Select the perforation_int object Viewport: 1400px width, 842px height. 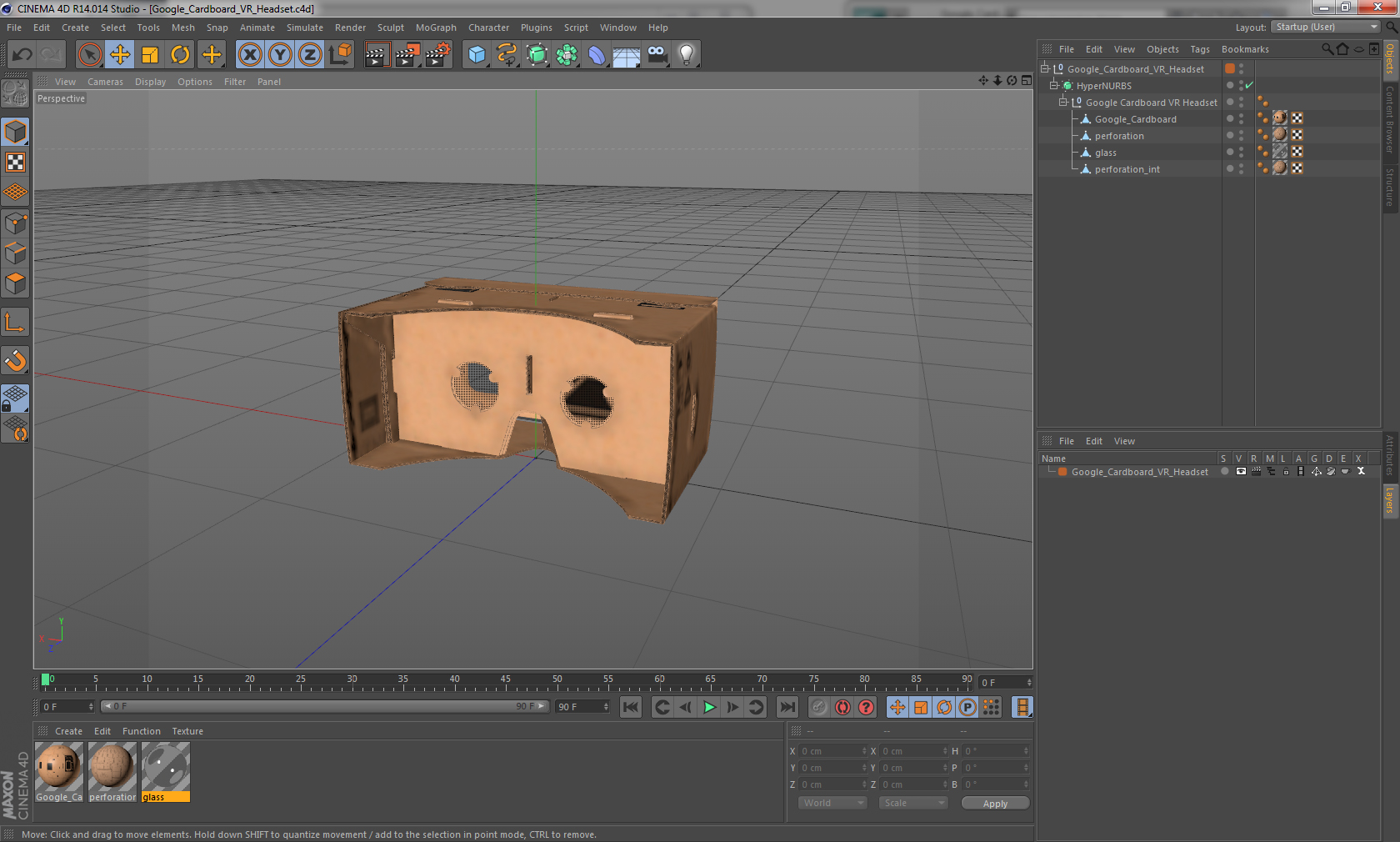(x=1127, y=169)
